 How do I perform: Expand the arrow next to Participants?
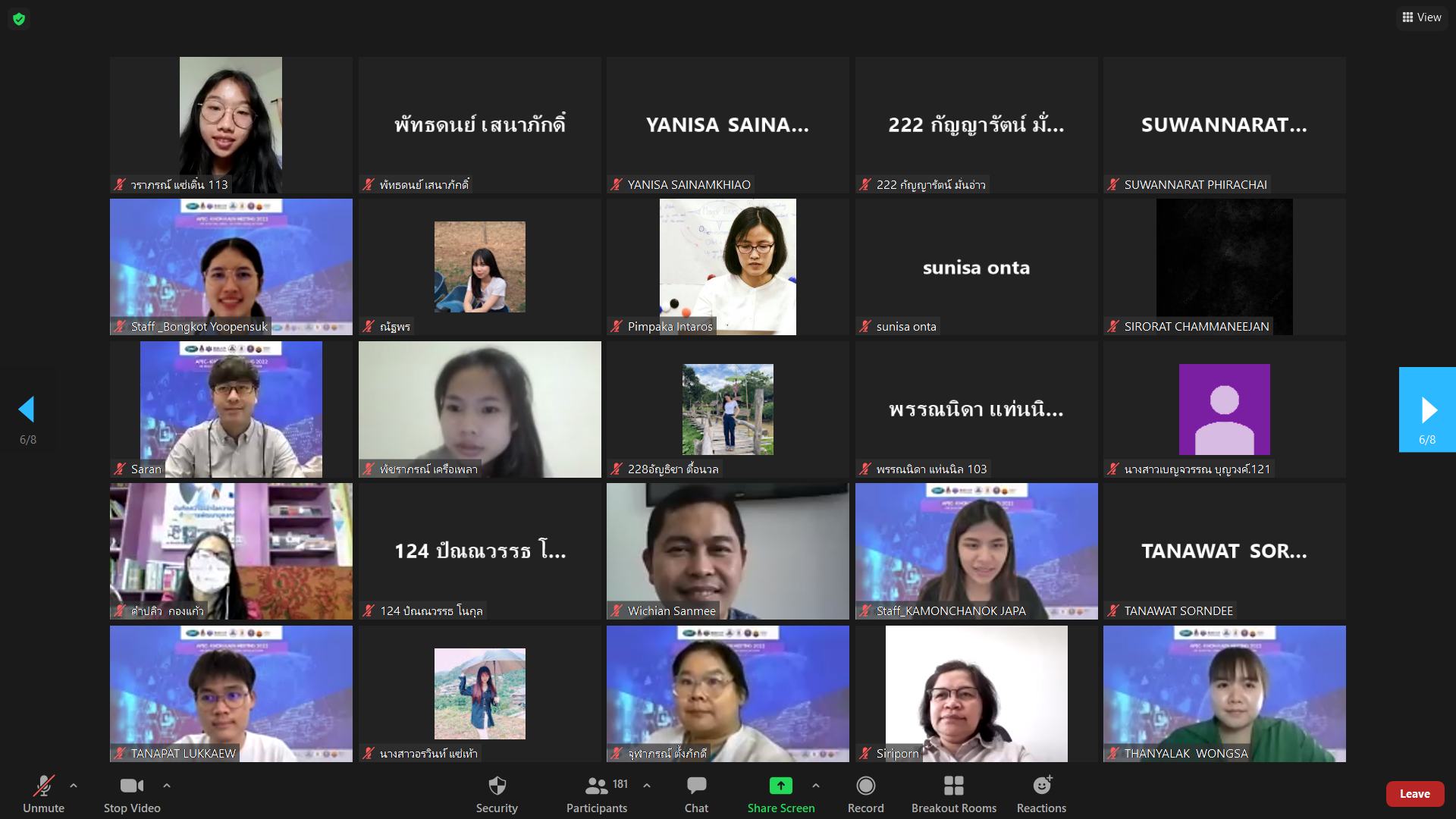pyautogui.click(x=647, y=786)
